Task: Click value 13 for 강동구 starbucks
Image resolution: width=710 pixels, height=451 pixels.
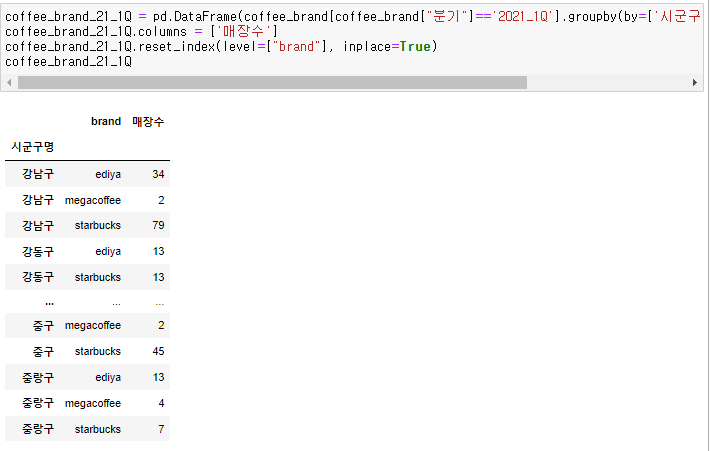Action: [158, 277]
